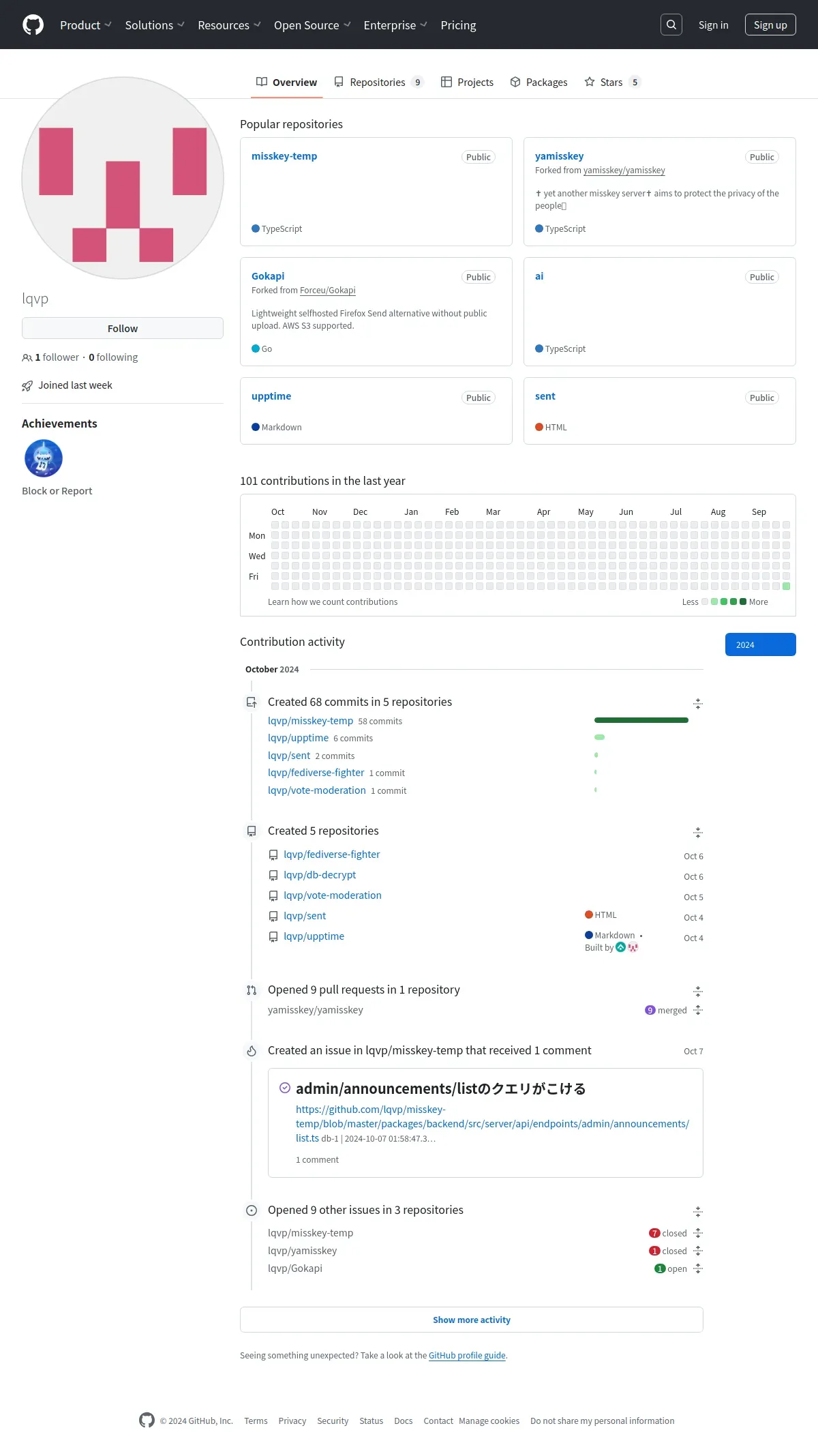This screenshot has height=1456, width=818.
Task: Click Block or Report link
Action: pos(57,490)
